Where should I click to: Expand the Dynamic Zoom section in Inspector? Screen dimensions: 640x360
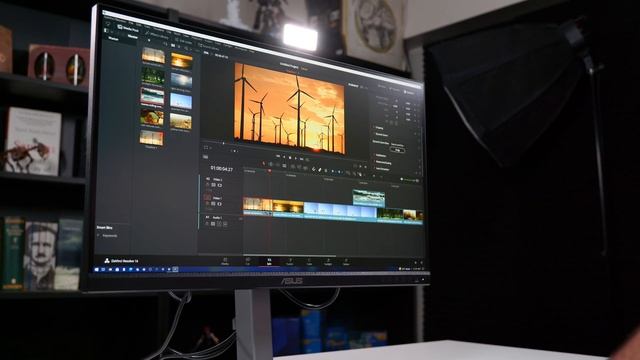[x=381, y=135]
